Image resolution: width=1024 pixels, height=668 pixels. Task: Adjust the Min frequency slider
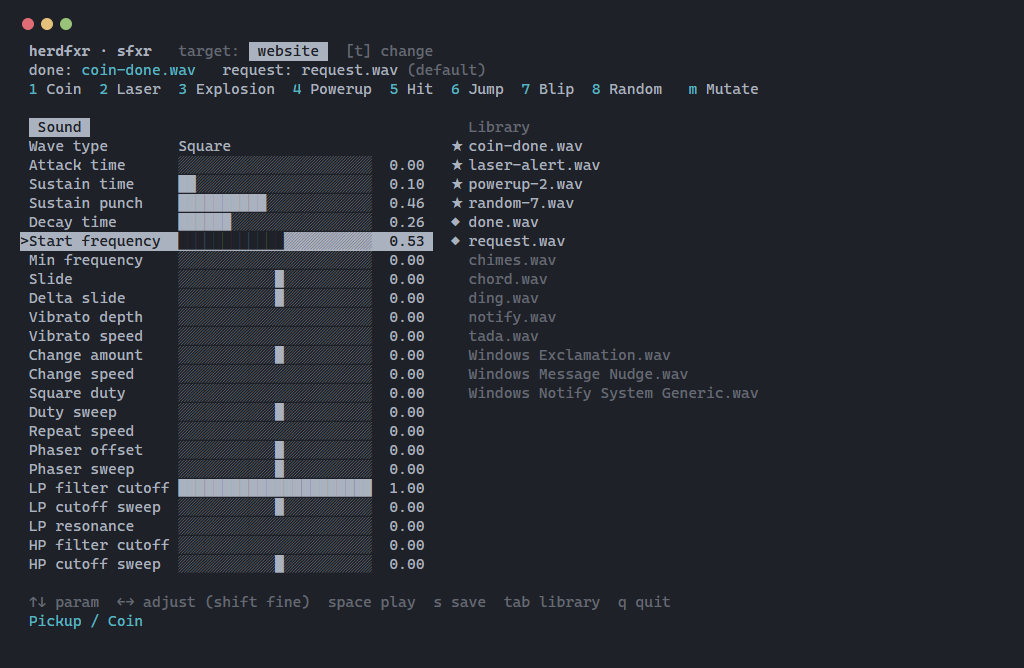pyautogui.click(x=275, y=260)
